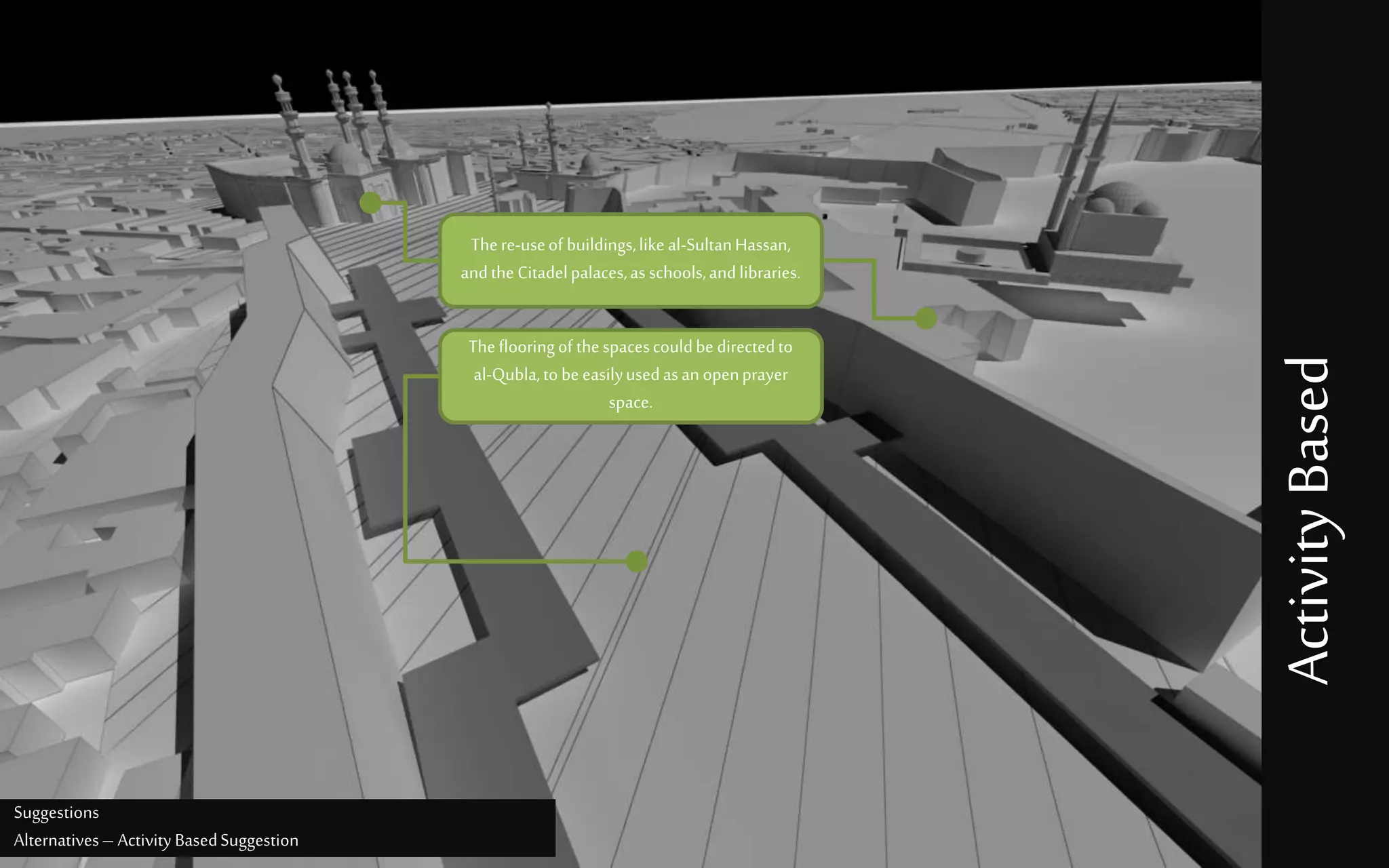Screen dimensions: 1389x868
Task: Click the black sky area above the horizon
Action: tap(678, 41)
